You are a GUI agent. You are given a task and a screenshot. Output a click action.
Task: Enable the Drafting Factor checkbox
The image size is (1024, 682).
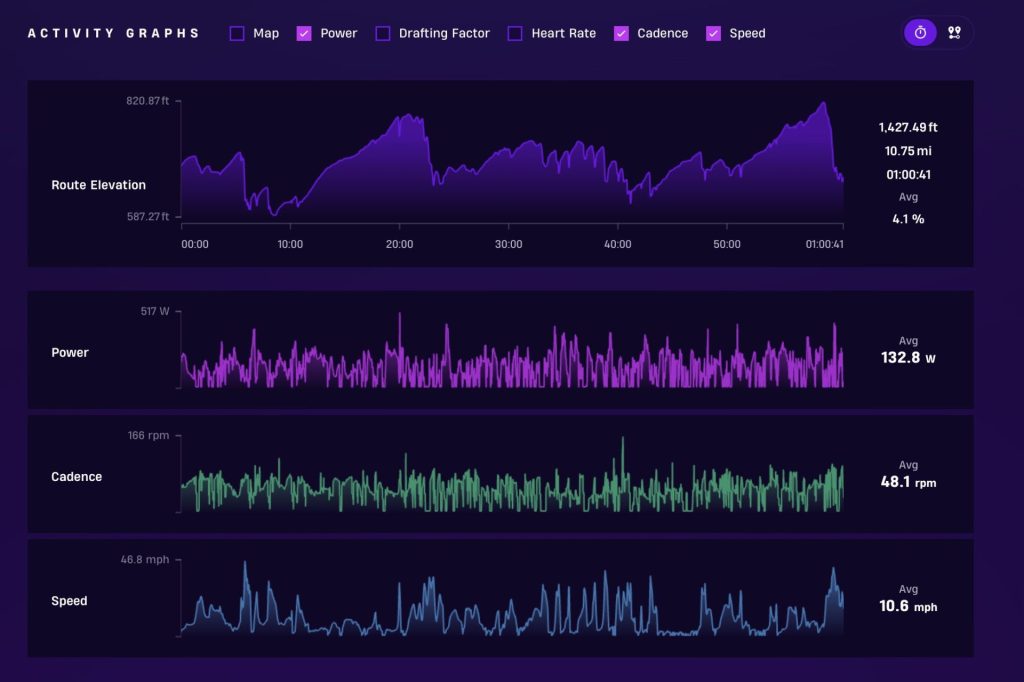pos(382,33)
